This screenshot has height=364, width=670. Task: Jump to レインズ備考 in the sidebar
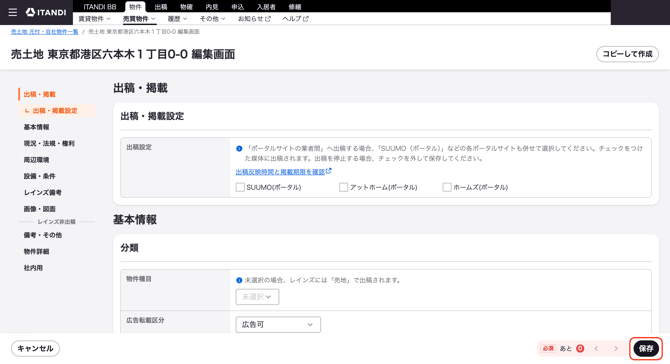43,193
